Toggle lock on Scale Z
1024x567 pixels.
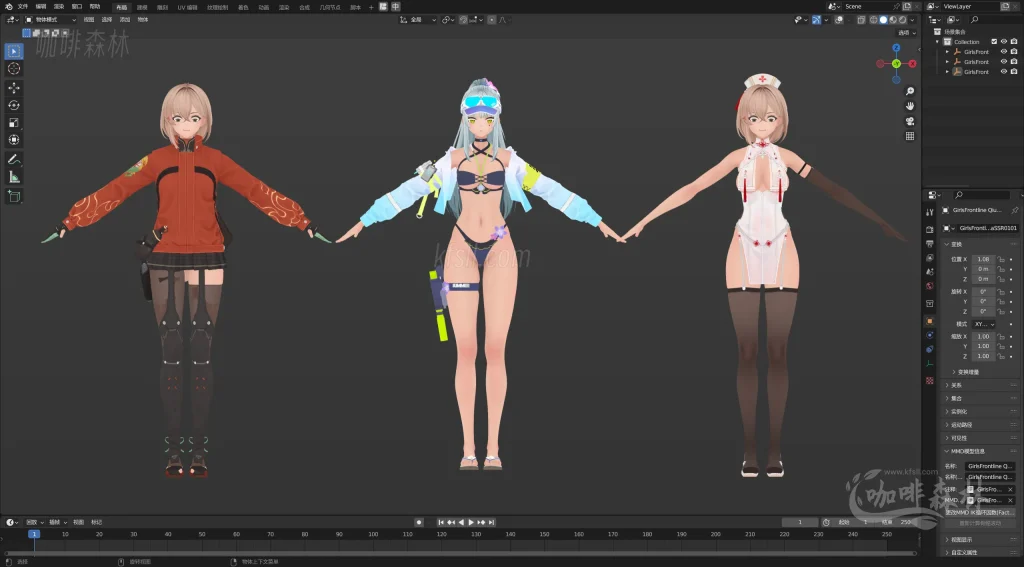tap(1001, 356)
